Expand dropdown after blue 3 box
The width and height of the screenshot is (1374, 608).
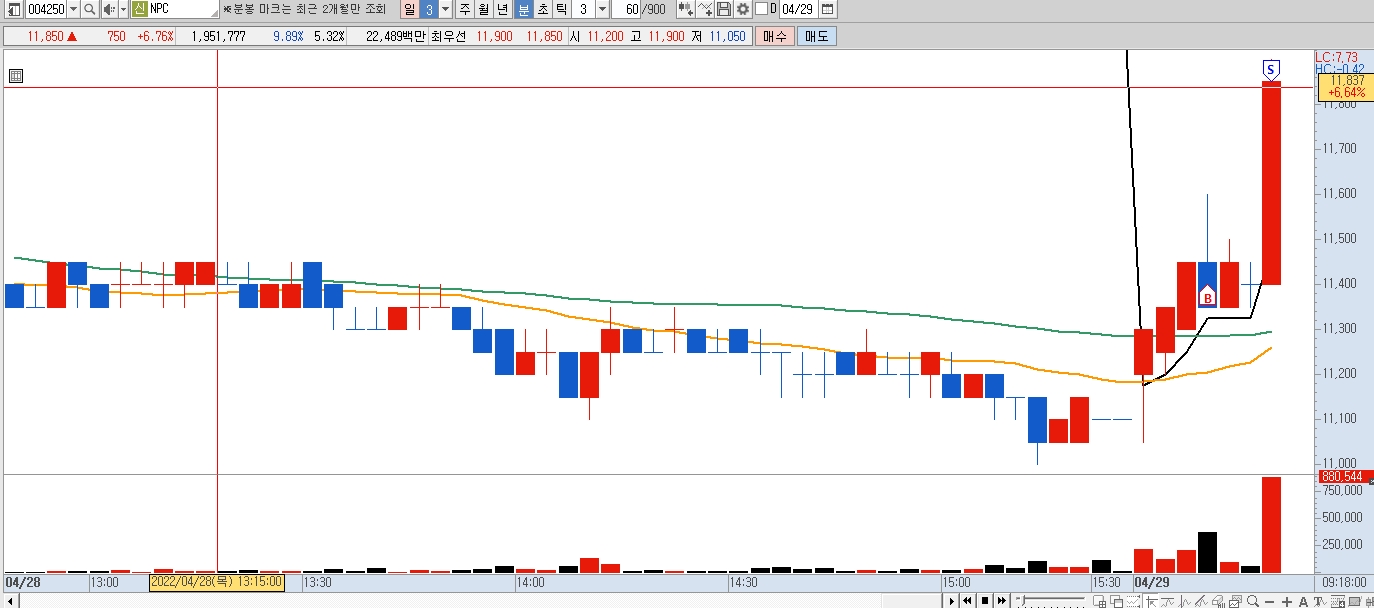coord(444,9)
